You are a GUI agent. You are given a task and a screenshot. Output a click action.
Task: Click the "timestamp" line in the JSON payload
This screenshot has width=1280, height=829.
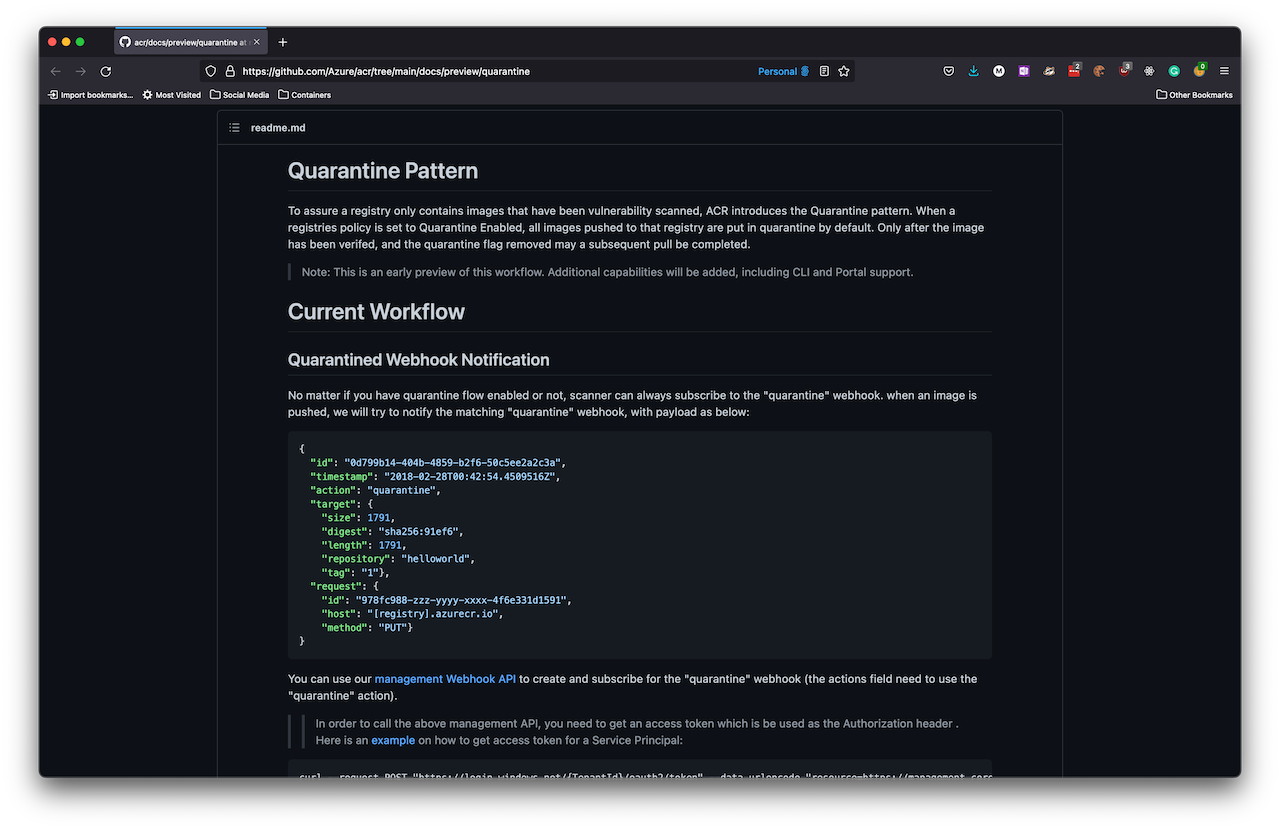coord(435,477)
